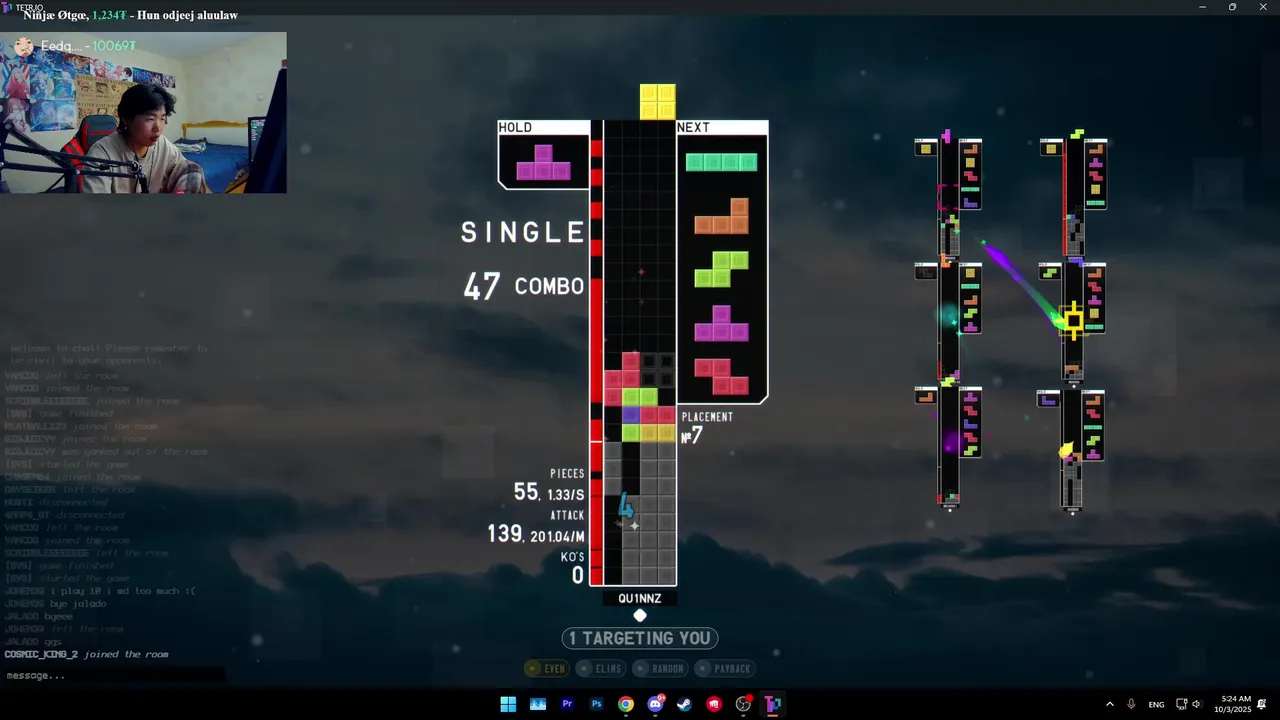Expand the system tray hidden icons chevron
This screenshot has height=720, width=1280.
[1109, 704]
